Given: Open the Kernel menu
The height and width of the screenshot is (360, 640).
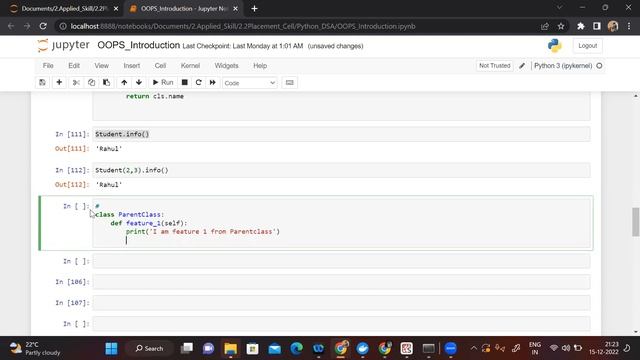Looking at the screenshot, I should [190, 66].
